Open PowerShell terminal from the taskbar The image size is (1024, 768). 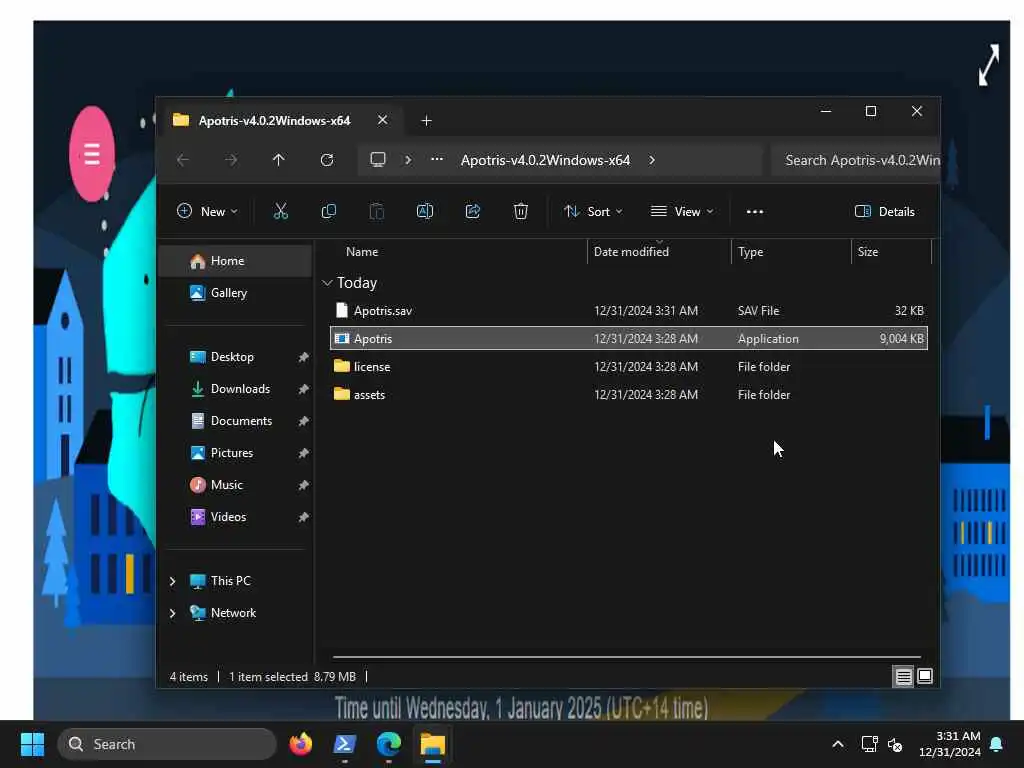point(345,744)
